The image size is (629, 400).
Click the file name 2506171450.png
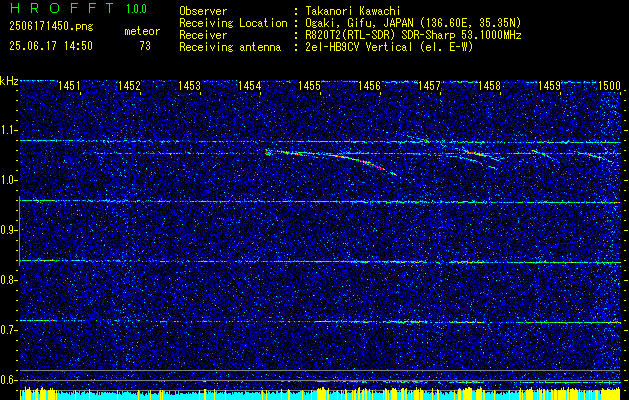[51, 26]
